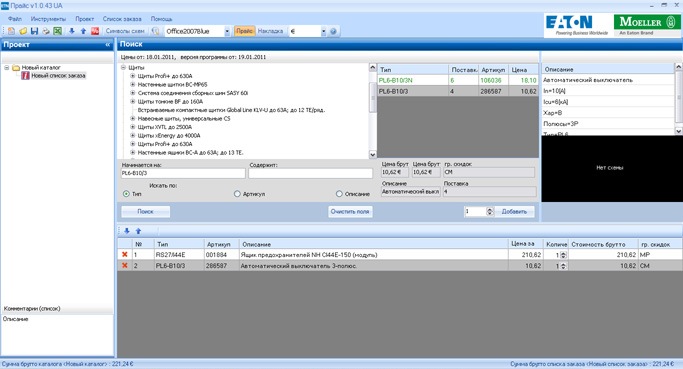
Task: Open the Список заказа menu
Action: pyautogui.click(x=122, y=19)
